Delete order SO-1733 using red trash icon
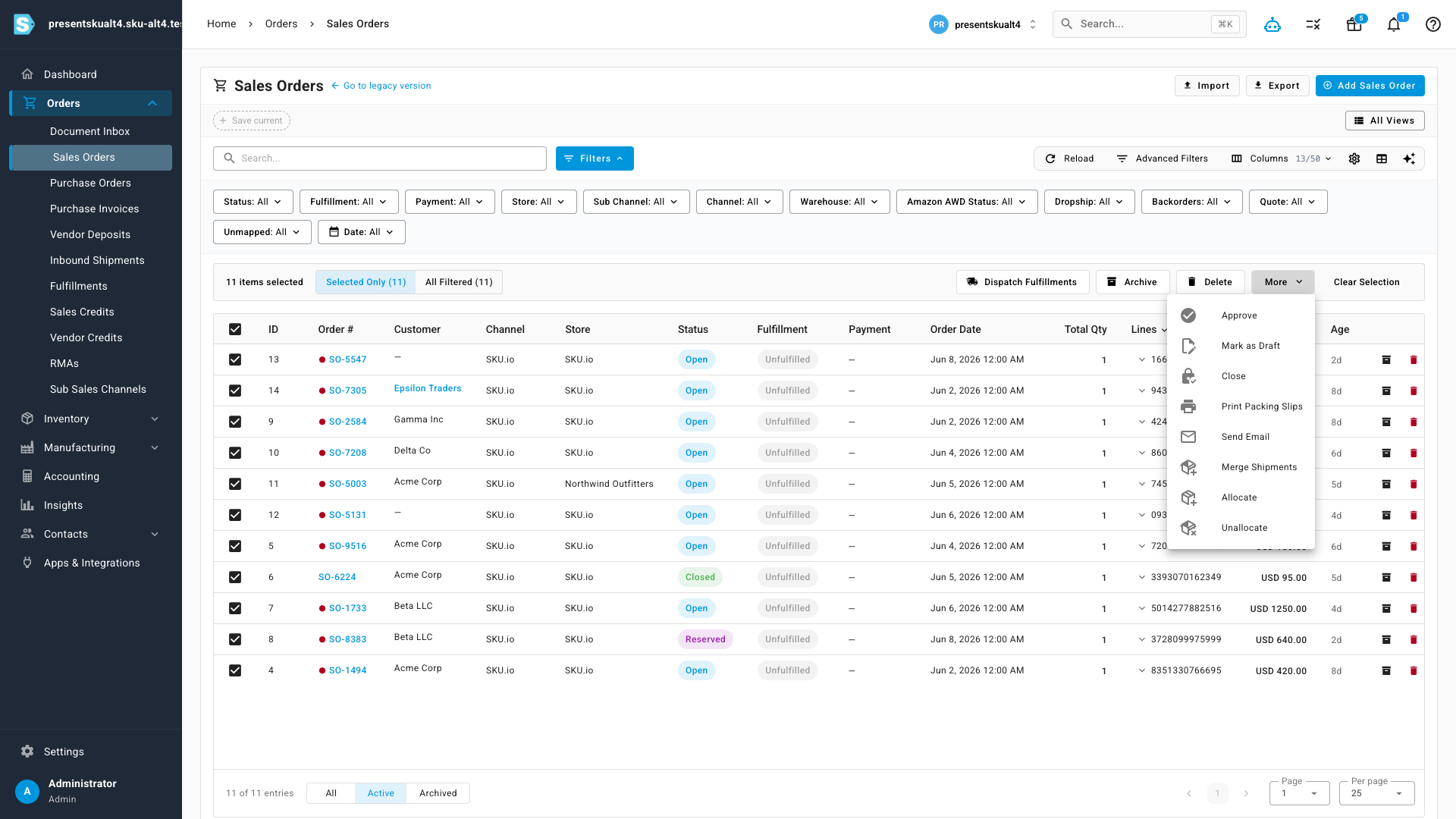 pyautogui.click(x=1414, y=608)
